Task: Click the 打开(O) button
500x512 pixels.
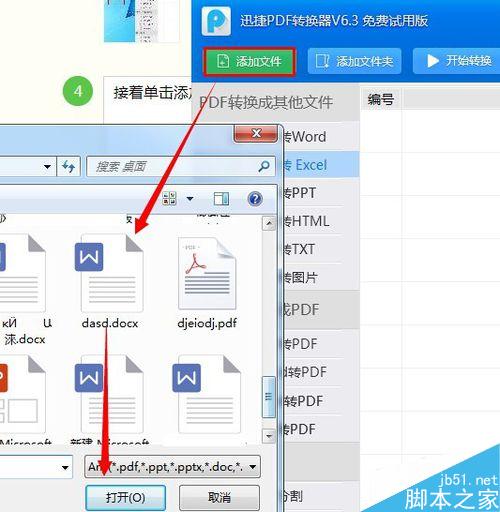Action: click(x=126, y=498)
